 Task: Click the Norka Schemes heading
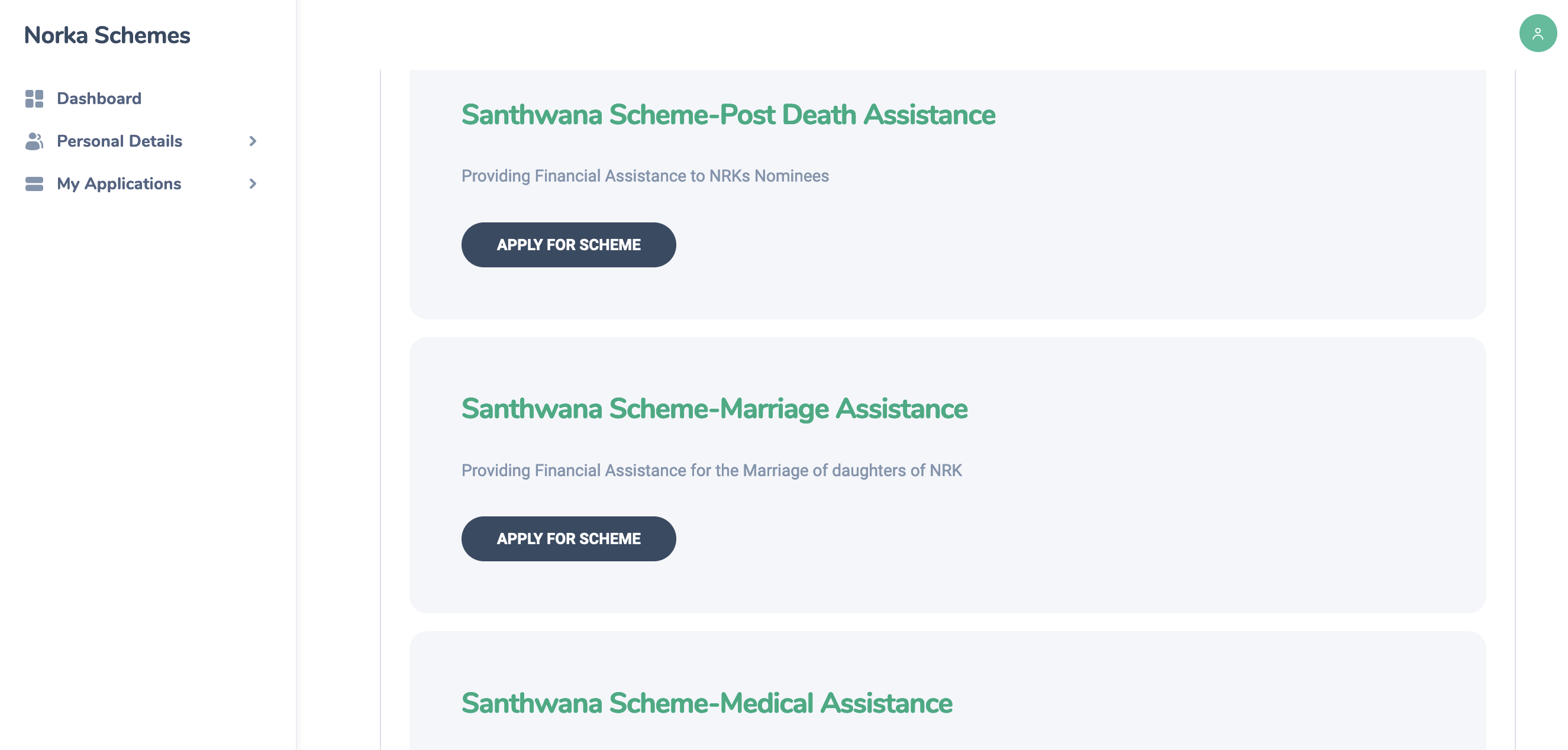pos(107,35)
